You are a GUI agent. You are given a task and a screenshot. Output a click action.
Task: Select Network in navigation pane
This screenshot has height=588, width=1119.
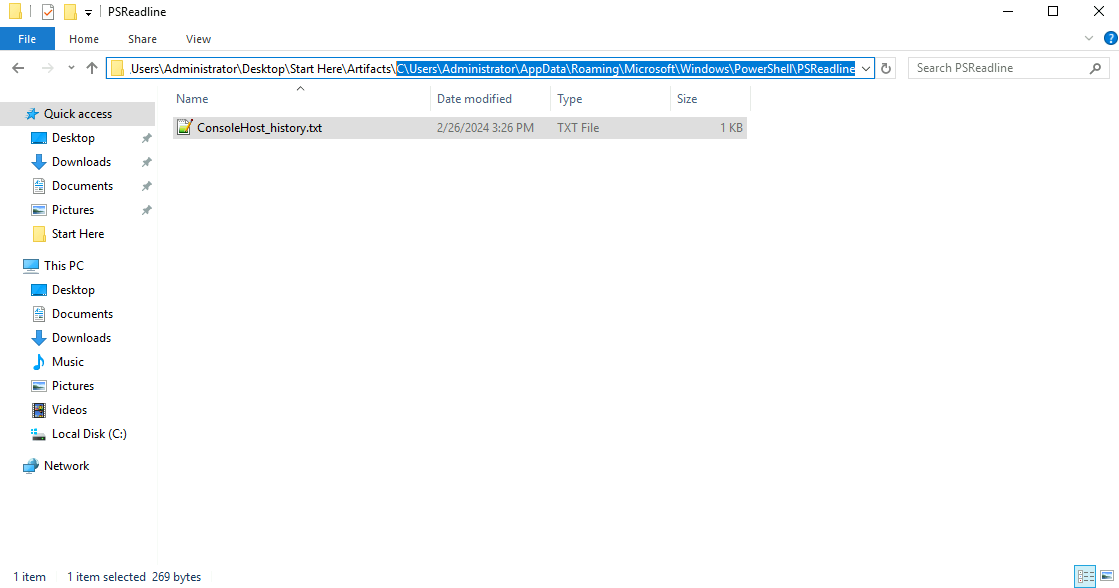[x=66, y=465]
